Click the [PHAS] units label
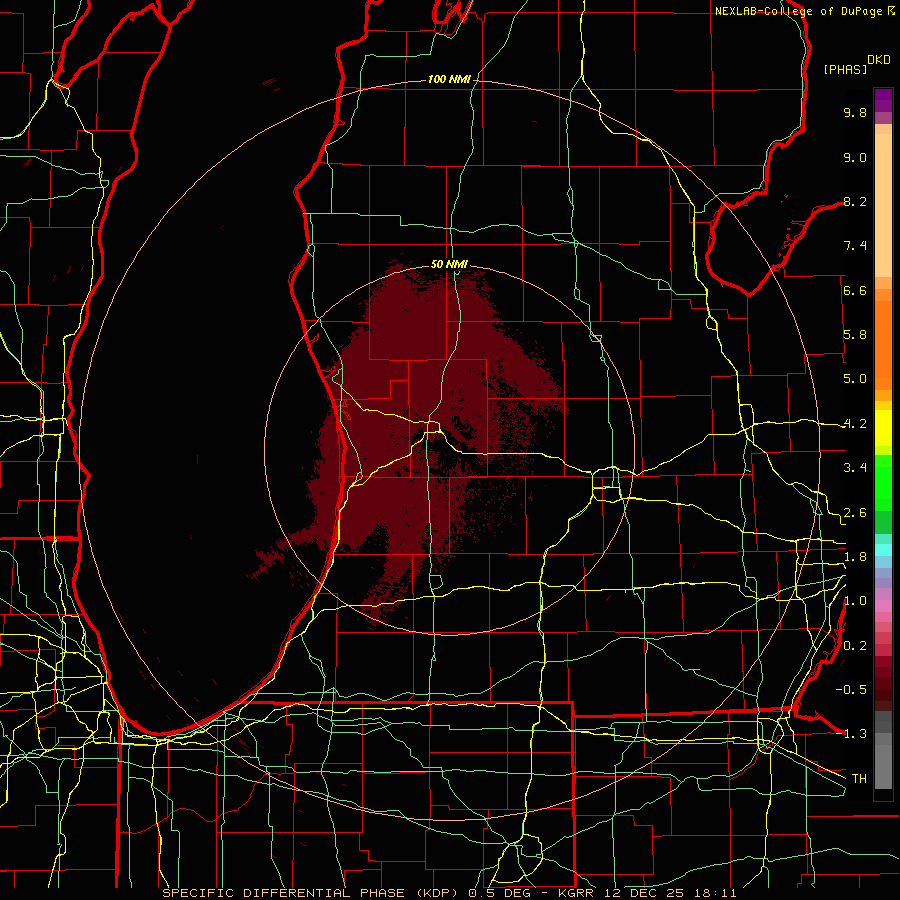 pos(845,69)
